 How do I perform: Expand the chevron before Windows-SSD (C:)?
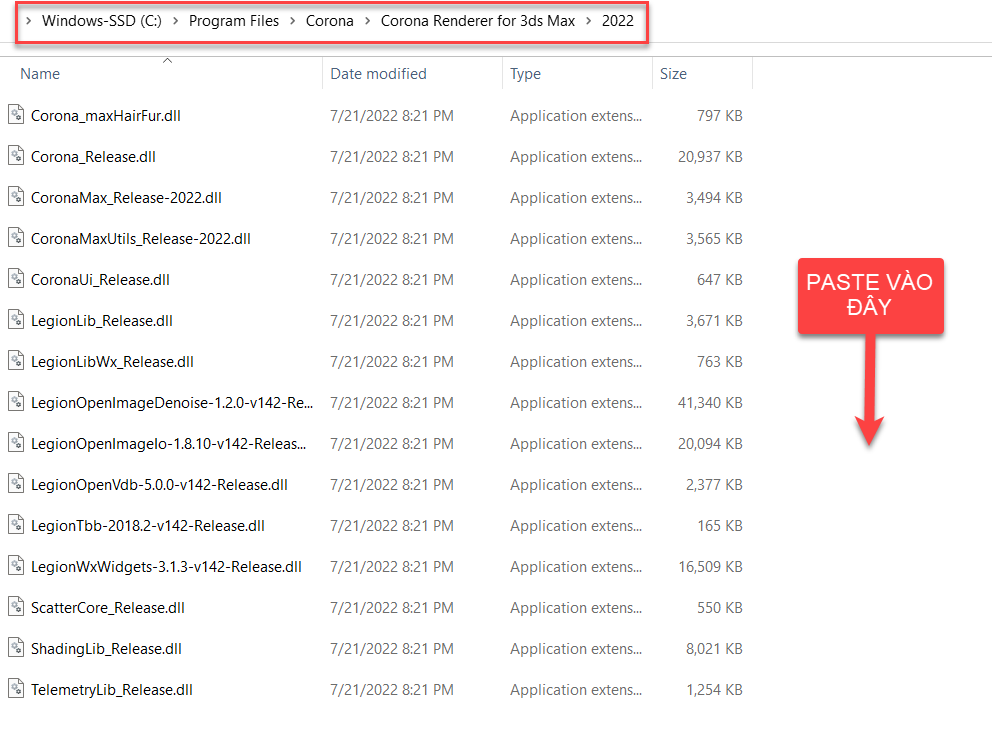point(30,21)
